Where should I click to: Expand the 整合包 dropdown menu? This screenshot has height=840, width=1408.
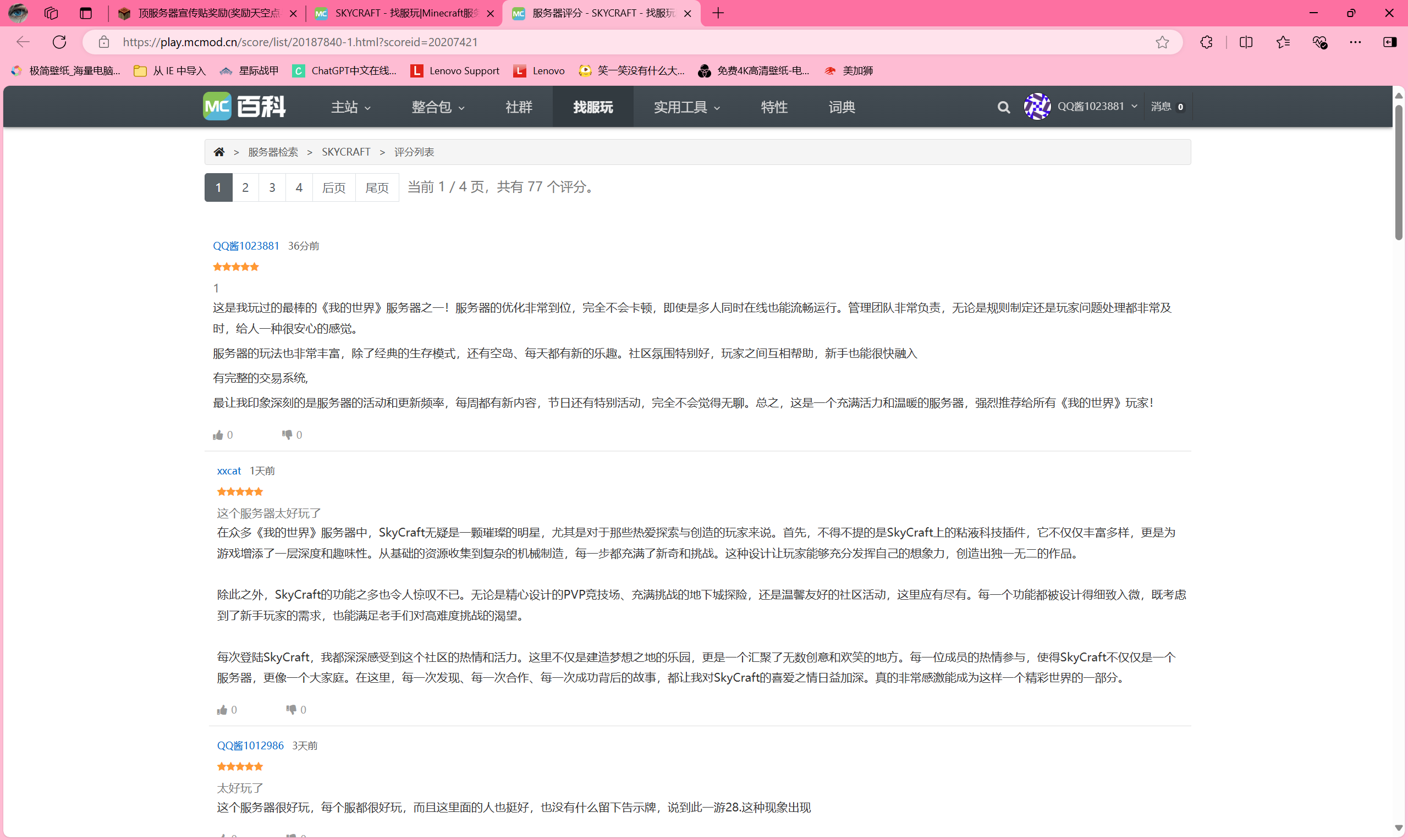(438, 107)
